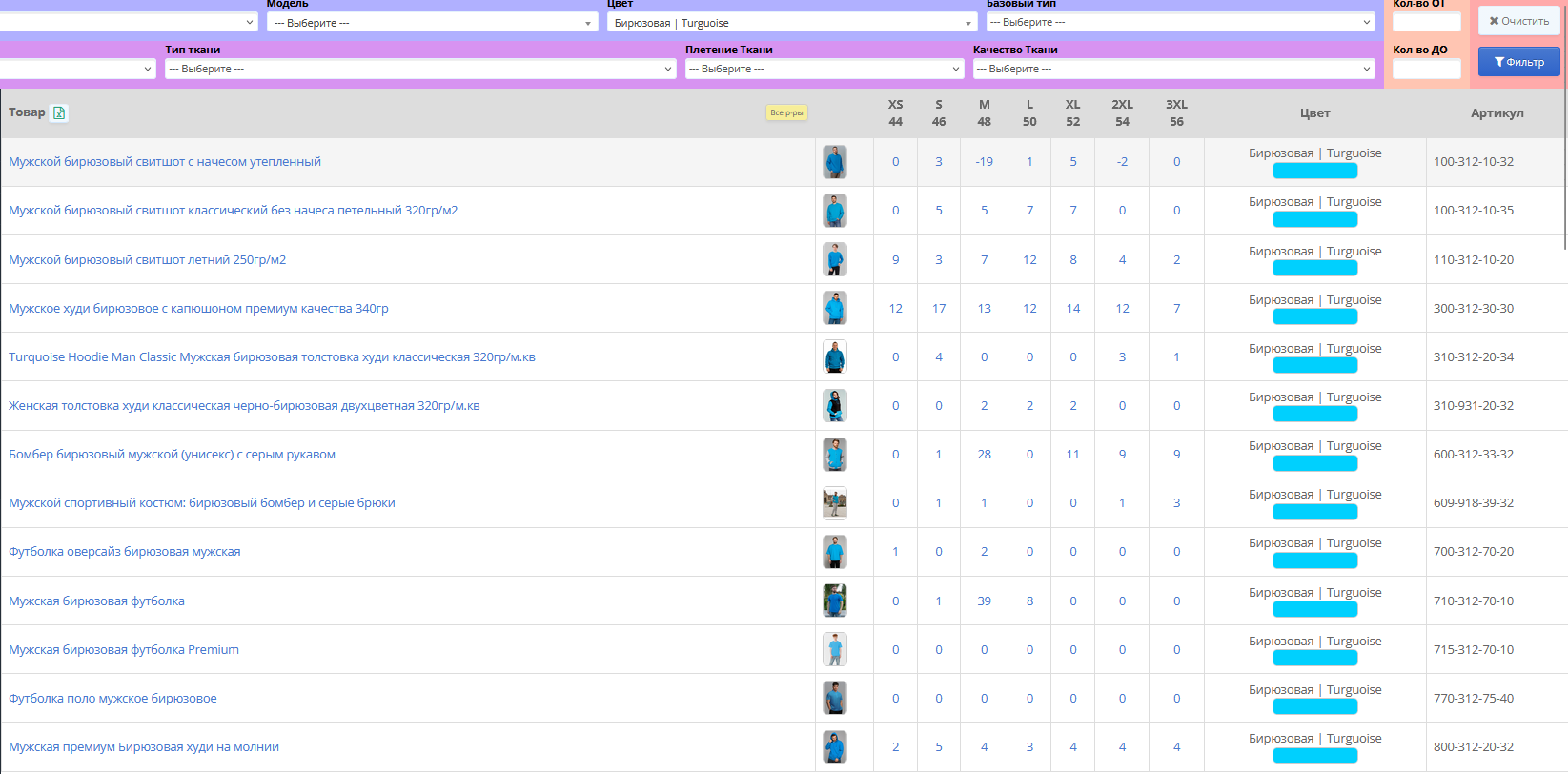The width and height of the screenshot is (1568, 774).
Task: Open thumbnail of утепленный свитшот с начесом
Action: click(x=835, y=162)
